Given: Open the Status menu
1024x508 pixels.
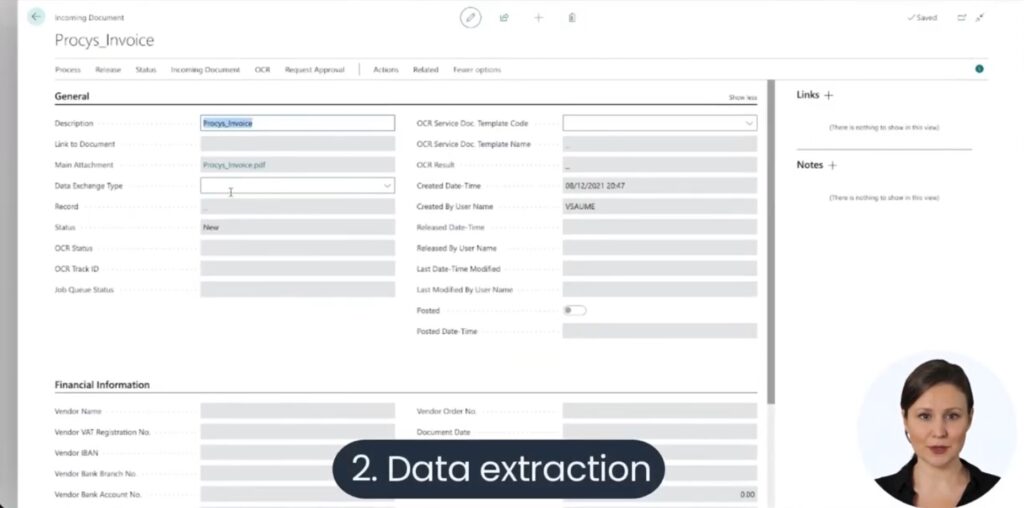Looking at the screenshot, I should [146, 69].
